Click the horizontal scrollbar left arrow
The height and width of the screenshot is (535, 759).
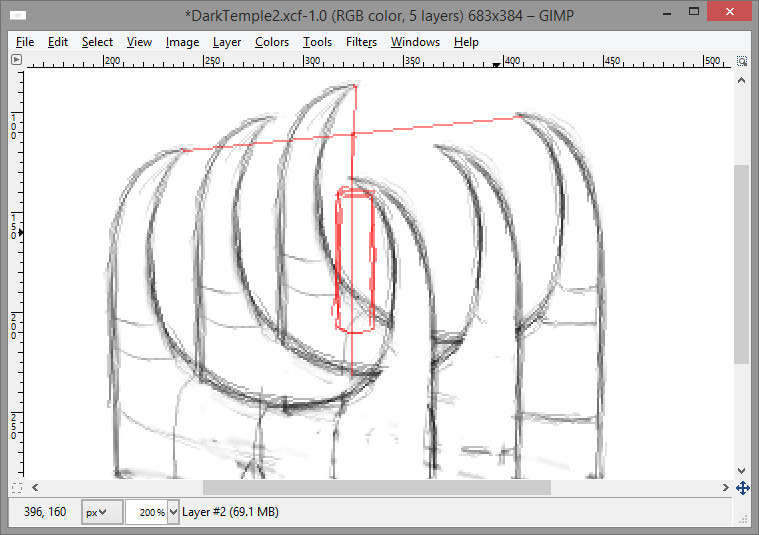tap(35, 488)
